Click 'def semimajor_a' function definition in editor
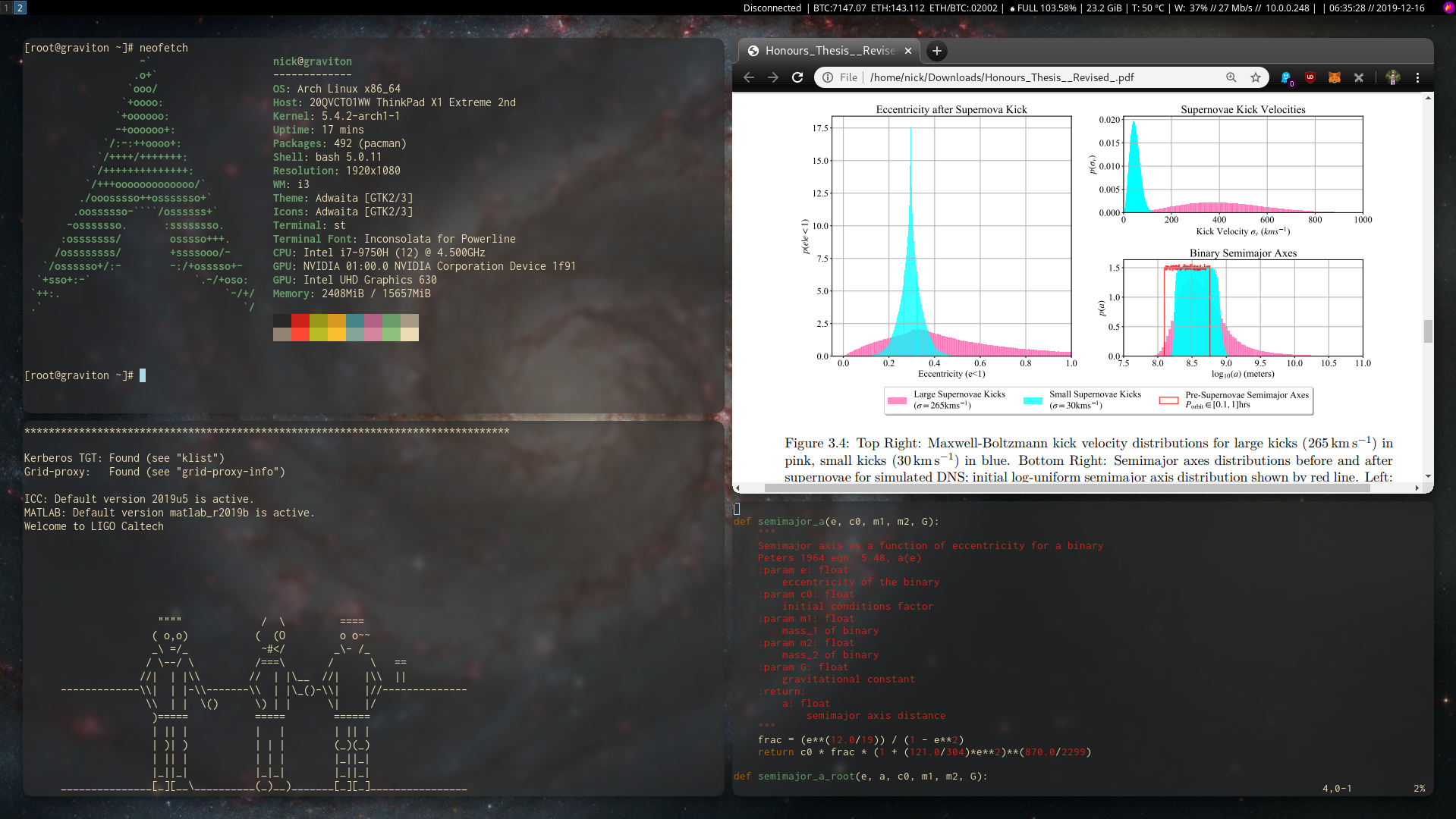This screenshot has height=819, width=1456. pos(836,522)
